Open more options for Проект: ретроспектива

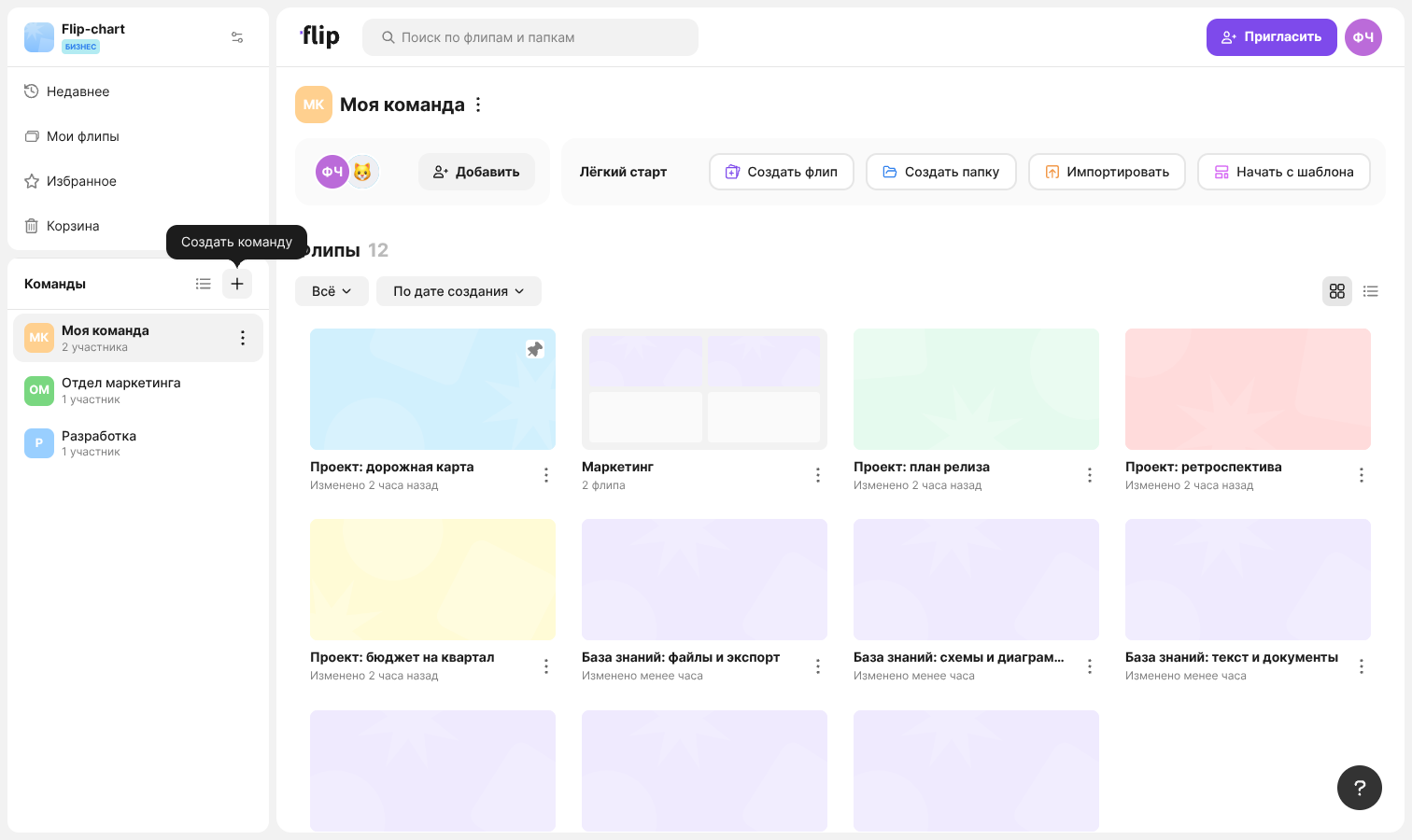(x=1362, y=475)
